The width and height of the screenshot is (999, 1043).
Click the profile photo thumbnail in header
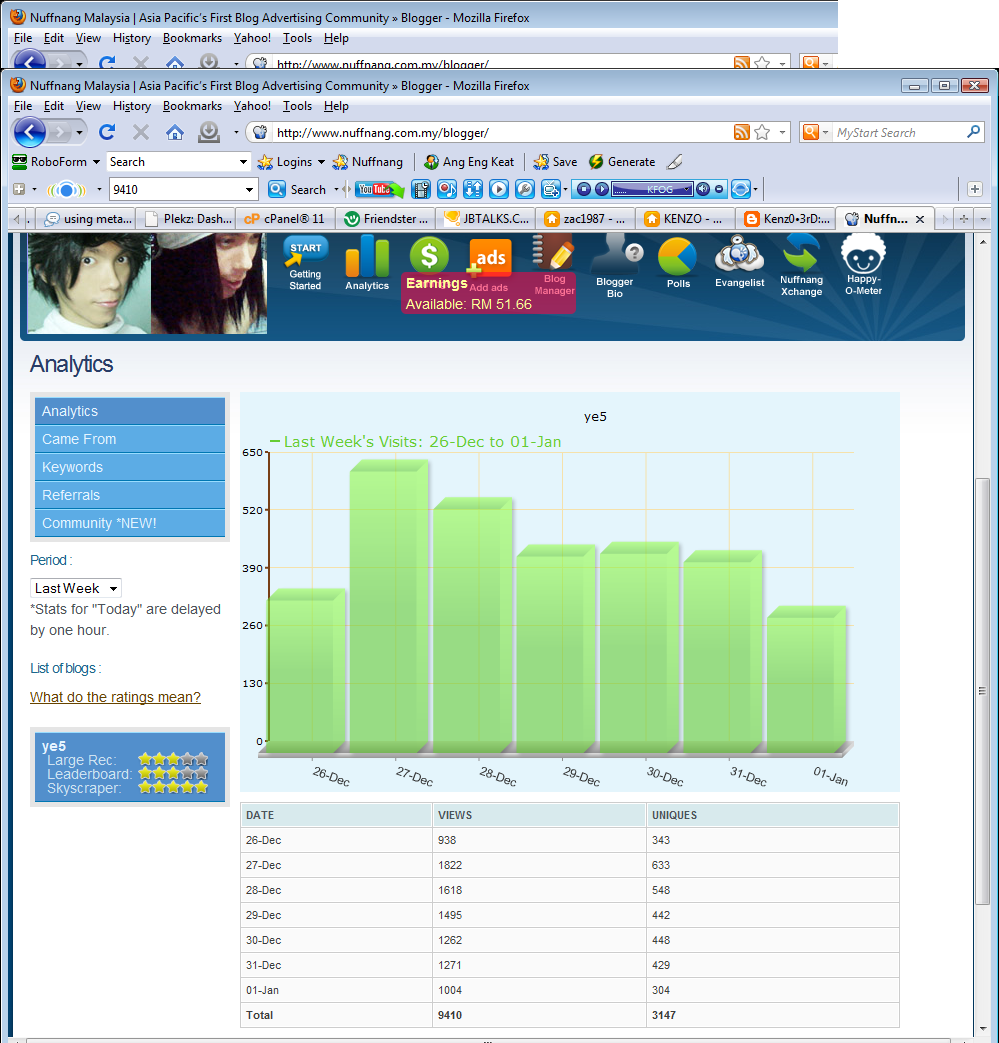pos(147,283)
